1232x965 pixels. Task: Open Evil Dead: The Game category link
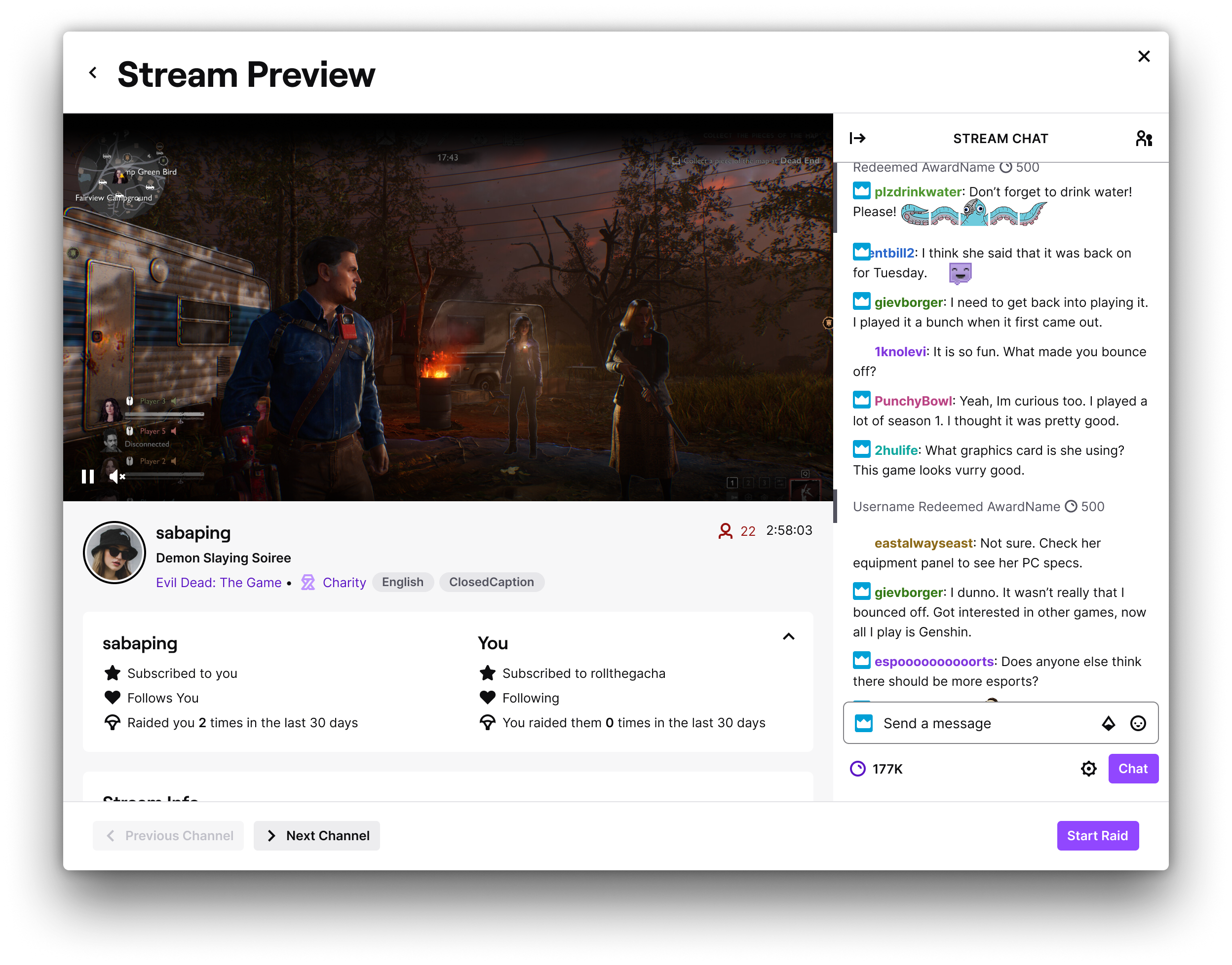point(219,583)
